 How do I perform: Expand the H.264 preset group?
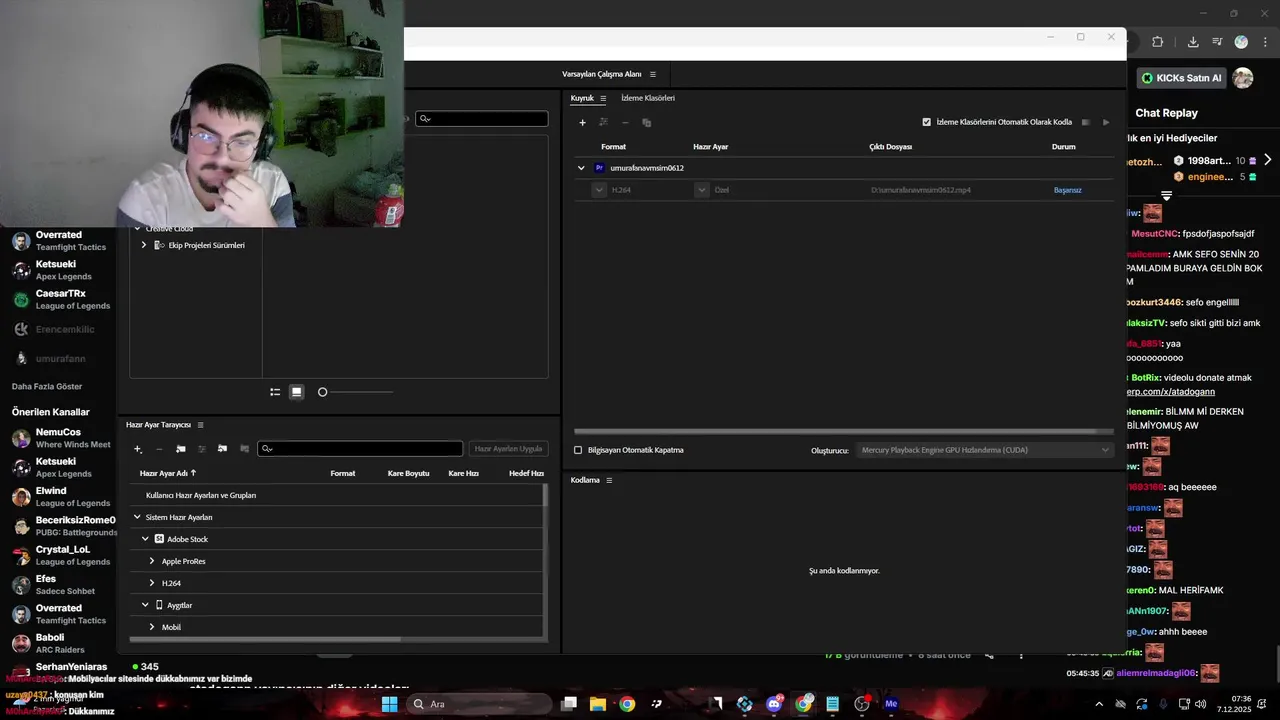(152, 583)
